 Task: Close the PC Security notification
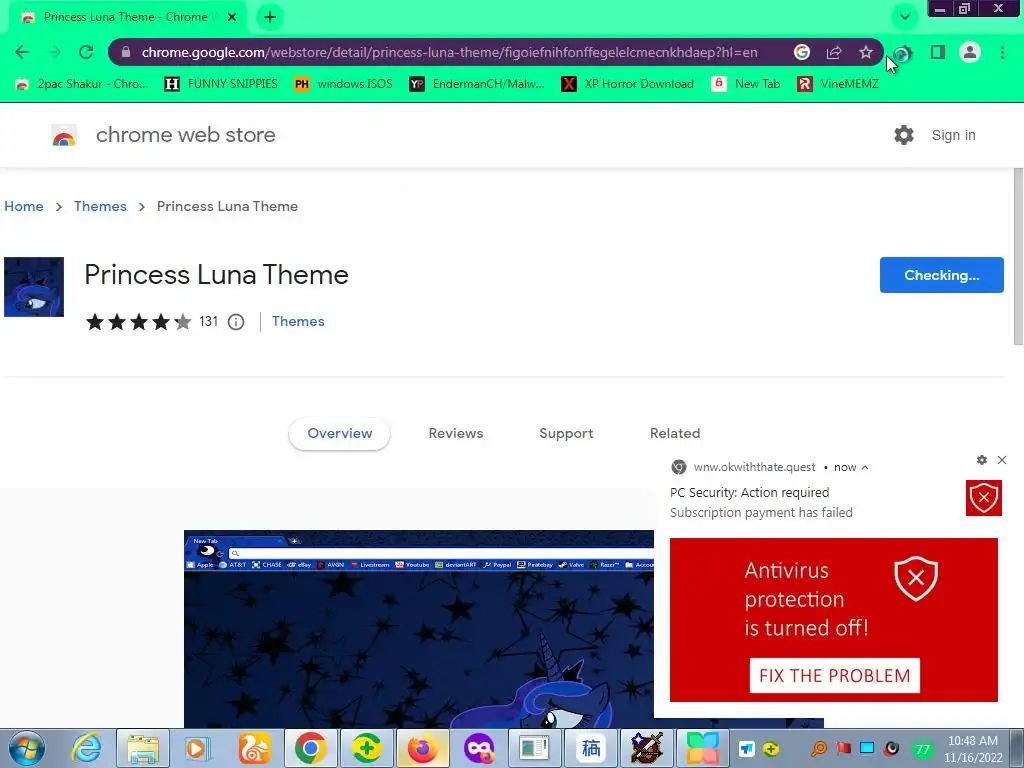(x=1002, y=460)
